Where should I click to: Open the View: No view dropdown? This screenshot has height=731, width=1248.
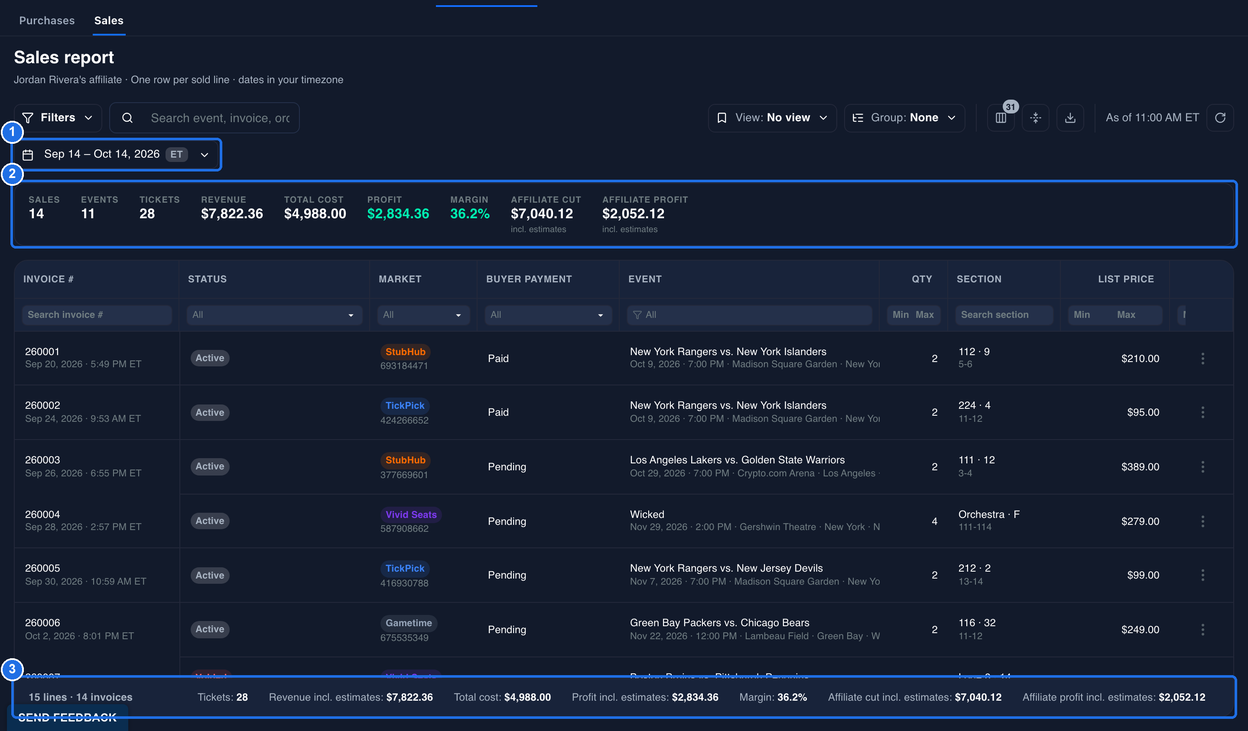773,118
